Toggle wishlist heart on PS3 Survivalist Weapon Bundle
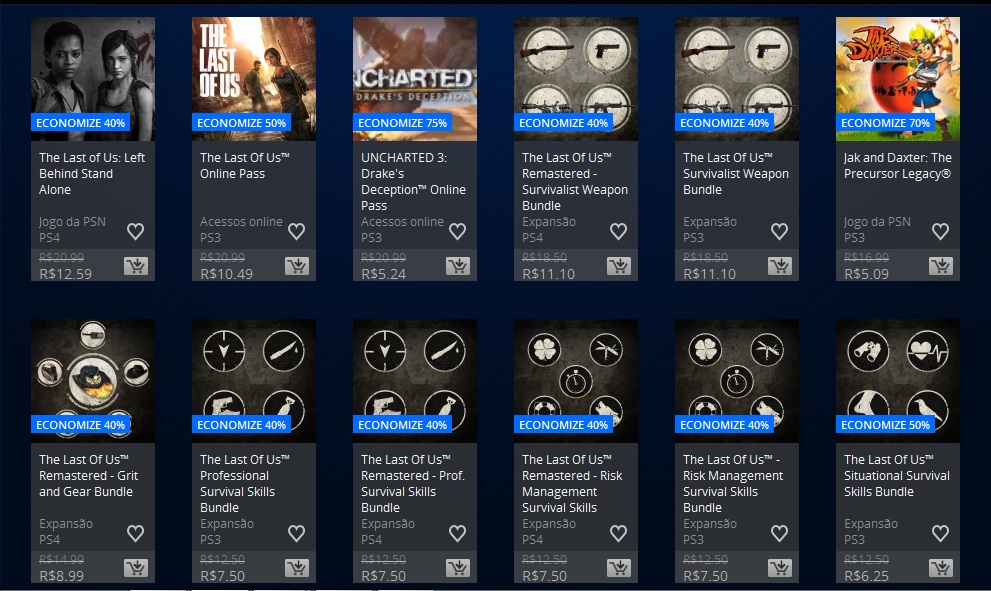The image size is (991, 591). point(779,231)
